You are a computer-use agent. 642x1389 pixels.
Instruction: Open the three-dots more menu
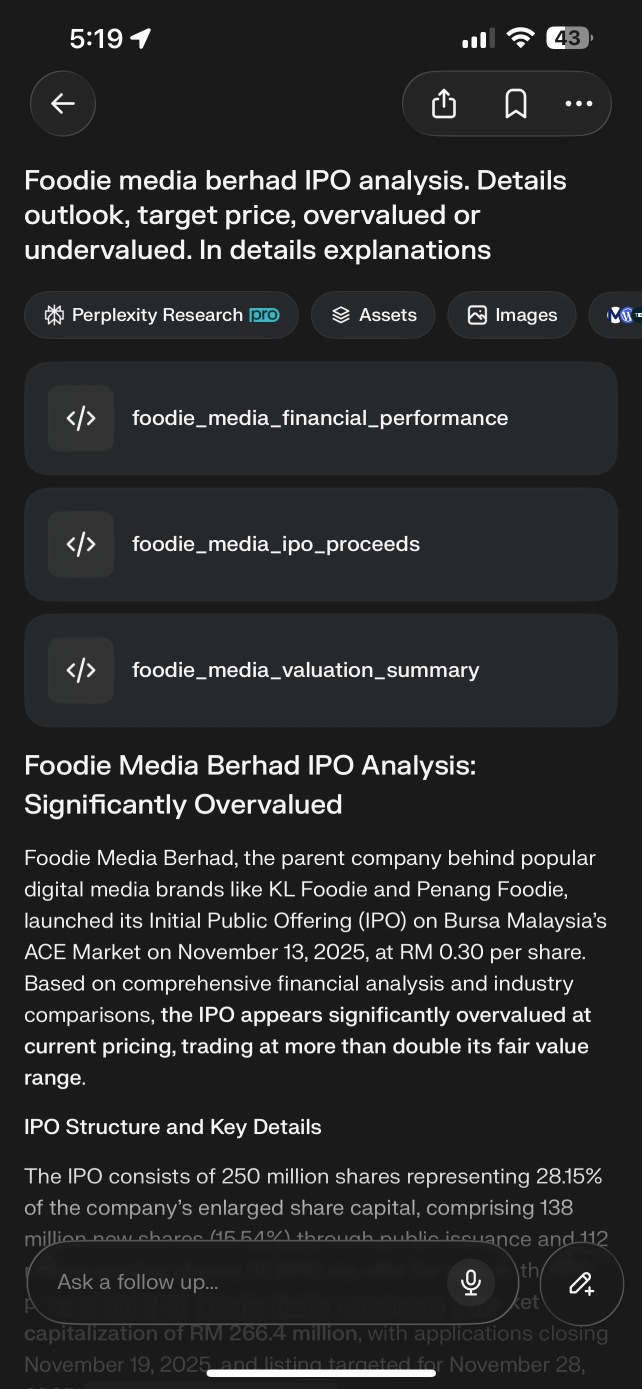(x=578, y=103)
